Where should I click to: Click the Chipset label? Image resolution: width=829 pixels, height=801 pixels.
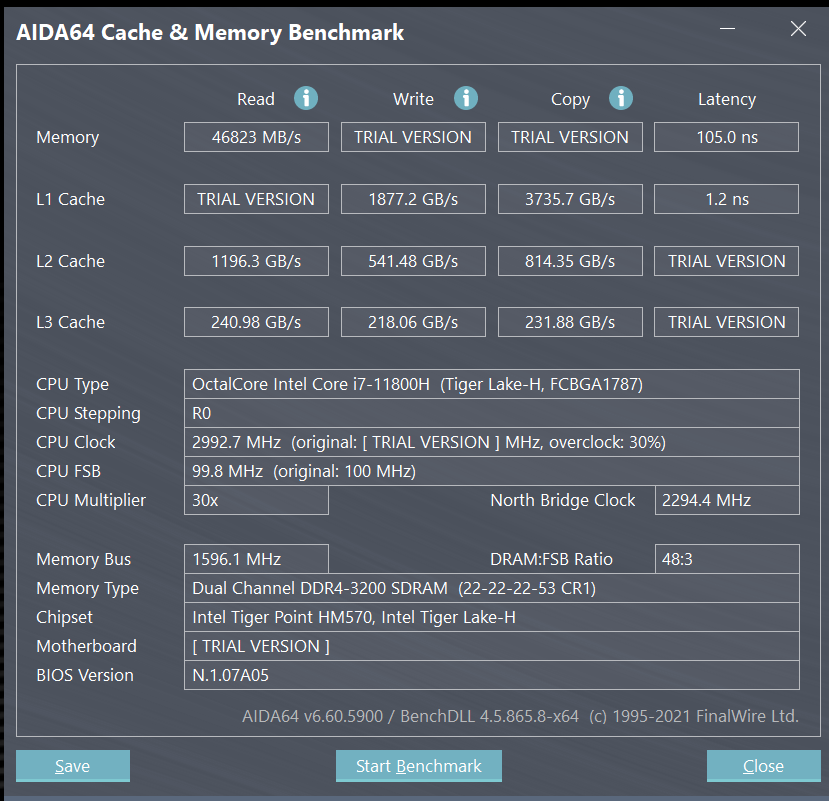pos(64,618)
